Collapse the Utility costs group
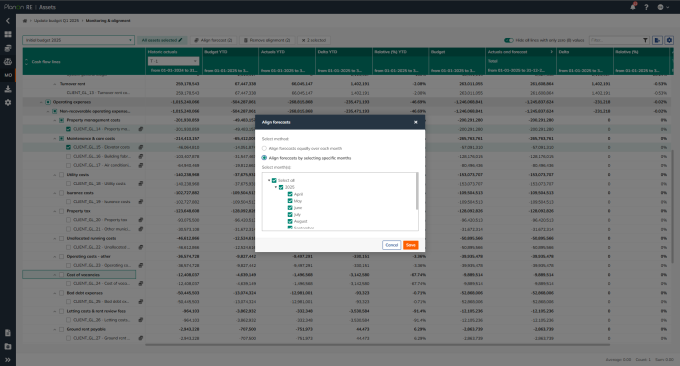 [x=55, y=175]
